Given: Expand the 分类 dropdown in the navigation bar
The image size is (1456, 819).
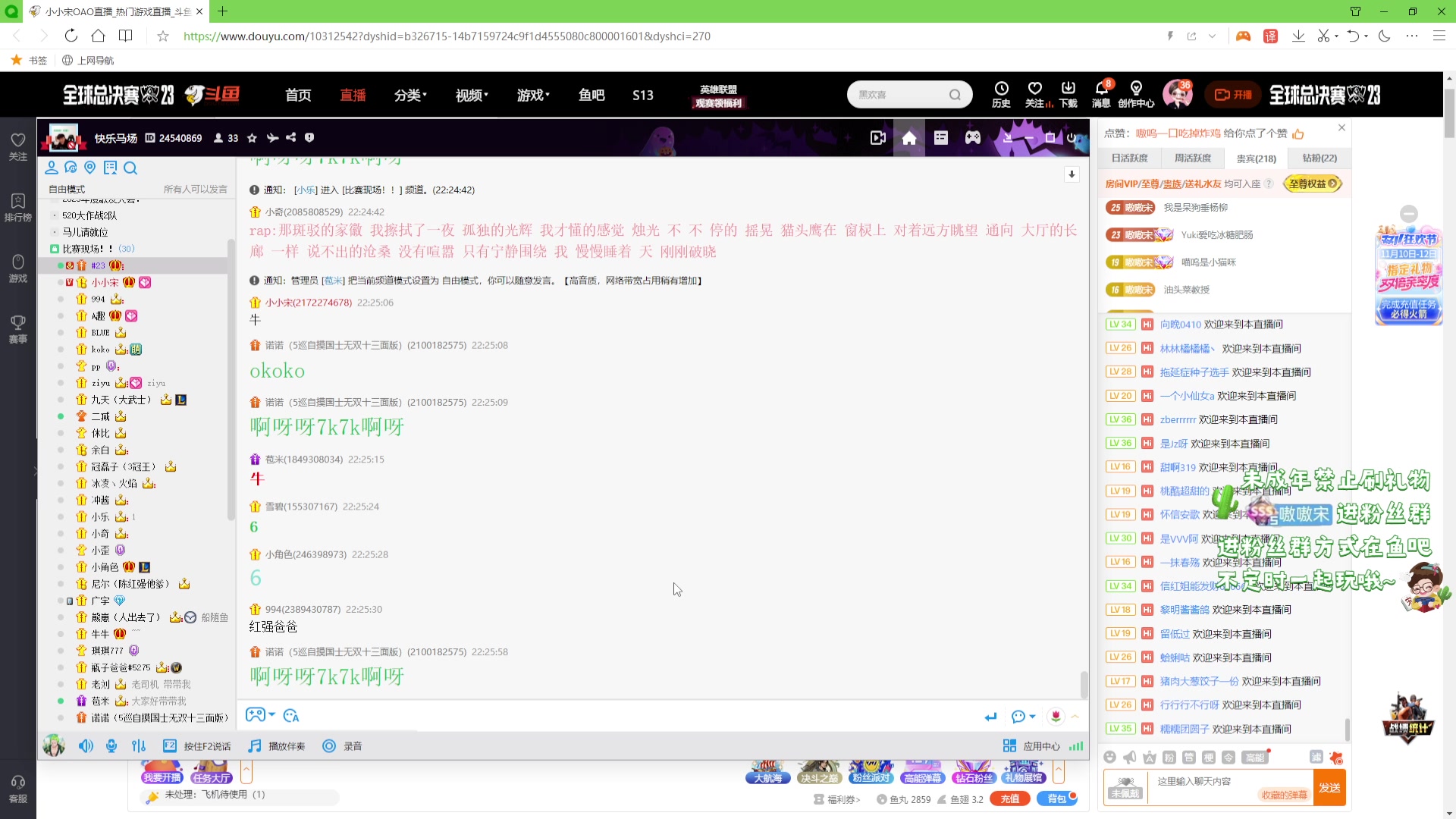Looking at the screenshot, I should 410,95.
